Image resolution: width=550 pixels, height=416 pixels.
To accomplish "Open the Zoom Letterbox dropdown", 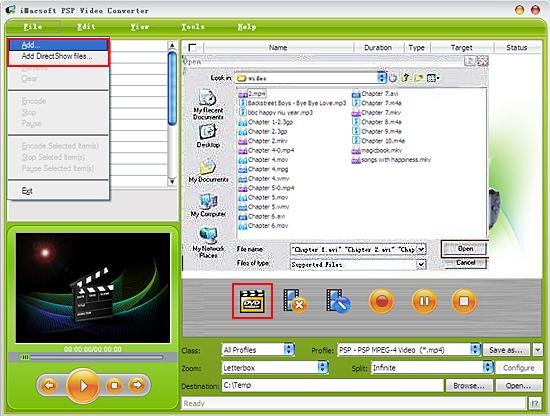I will click(x=323, y=368).
